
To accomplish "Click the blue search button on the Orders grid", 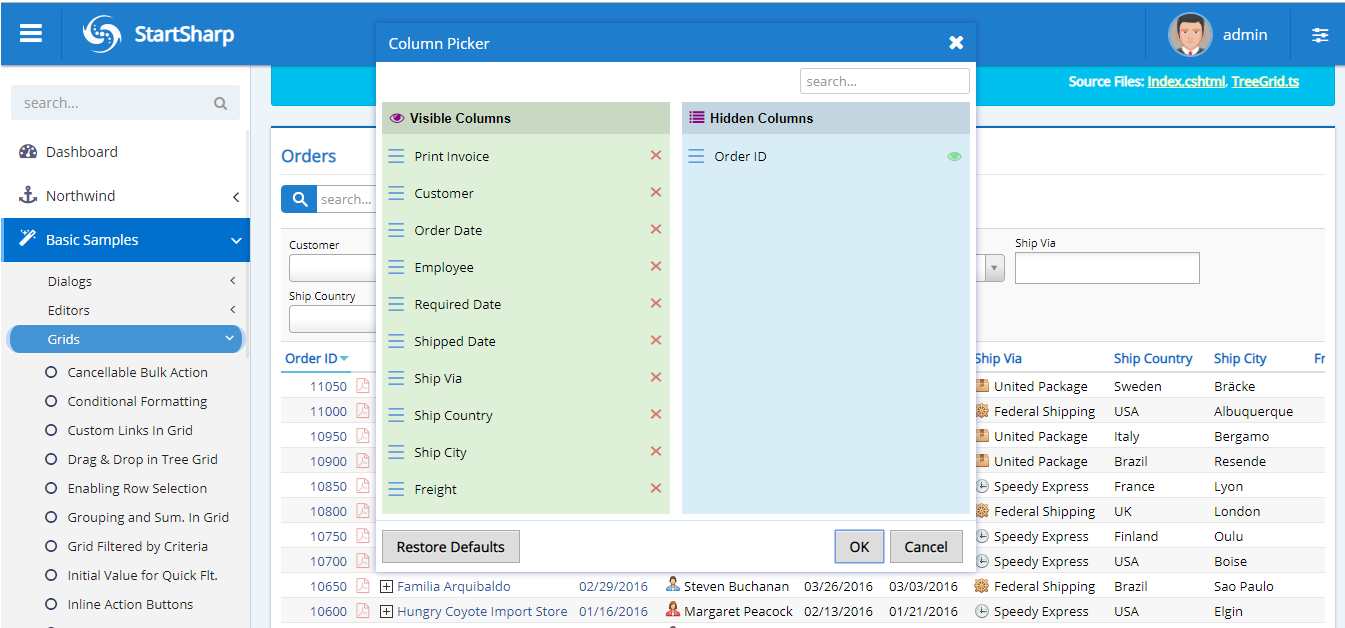I will click(x=298, y=199).
